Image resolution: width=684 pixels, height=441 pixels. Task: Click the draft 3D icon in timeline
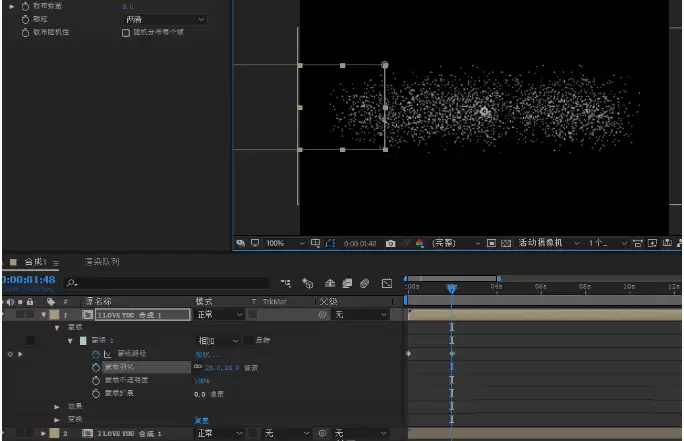pos(308,284)
